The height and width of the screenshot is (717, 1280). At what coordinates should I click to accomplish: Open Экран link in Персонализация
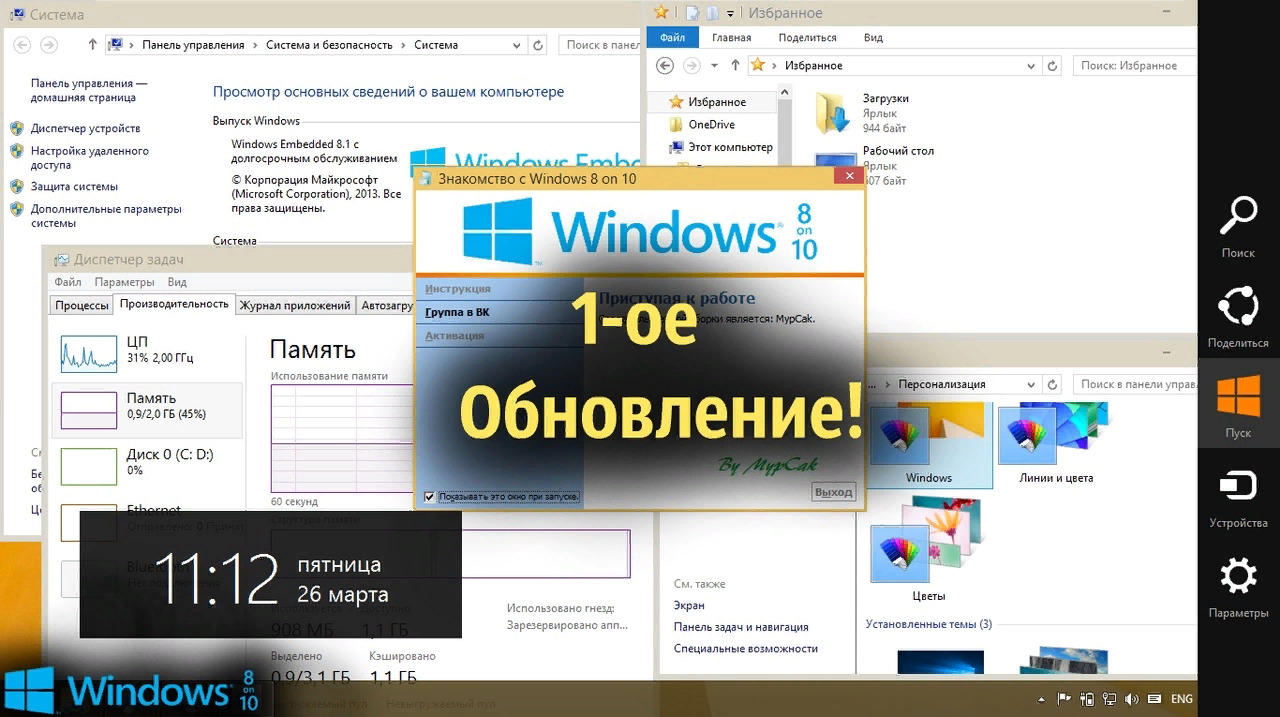point(689,605)
